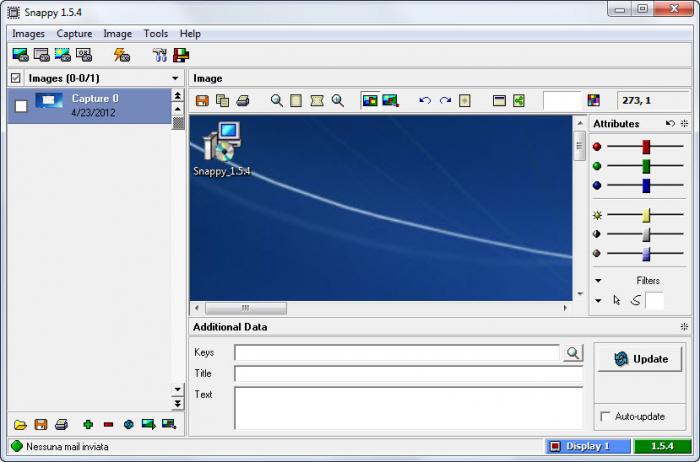Click the capture full screen icon in main toolbar
The image size is (700, 462).
click(21, 55)
